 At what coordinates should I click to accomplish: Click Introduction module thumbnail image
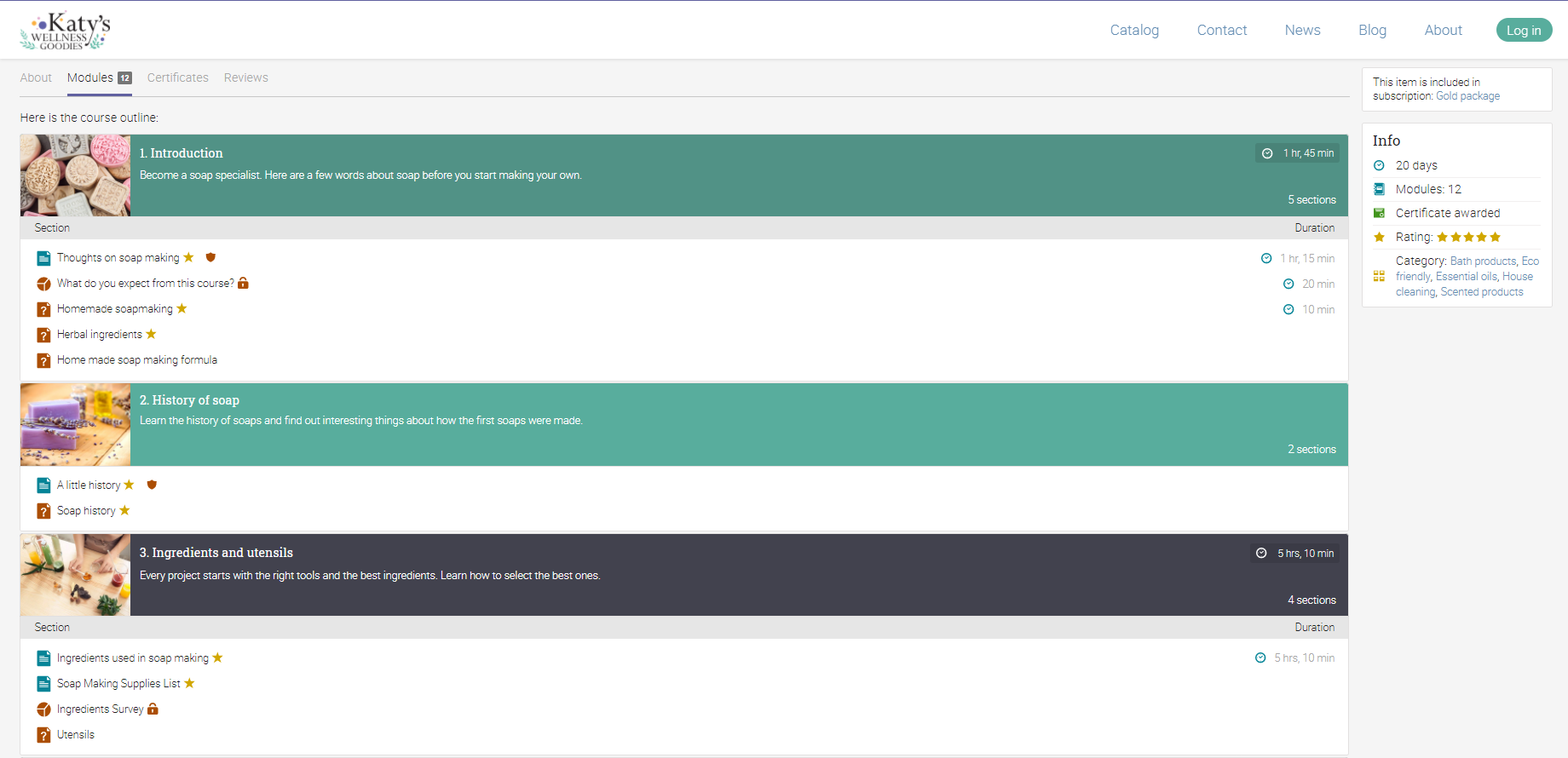coord(76,175)
